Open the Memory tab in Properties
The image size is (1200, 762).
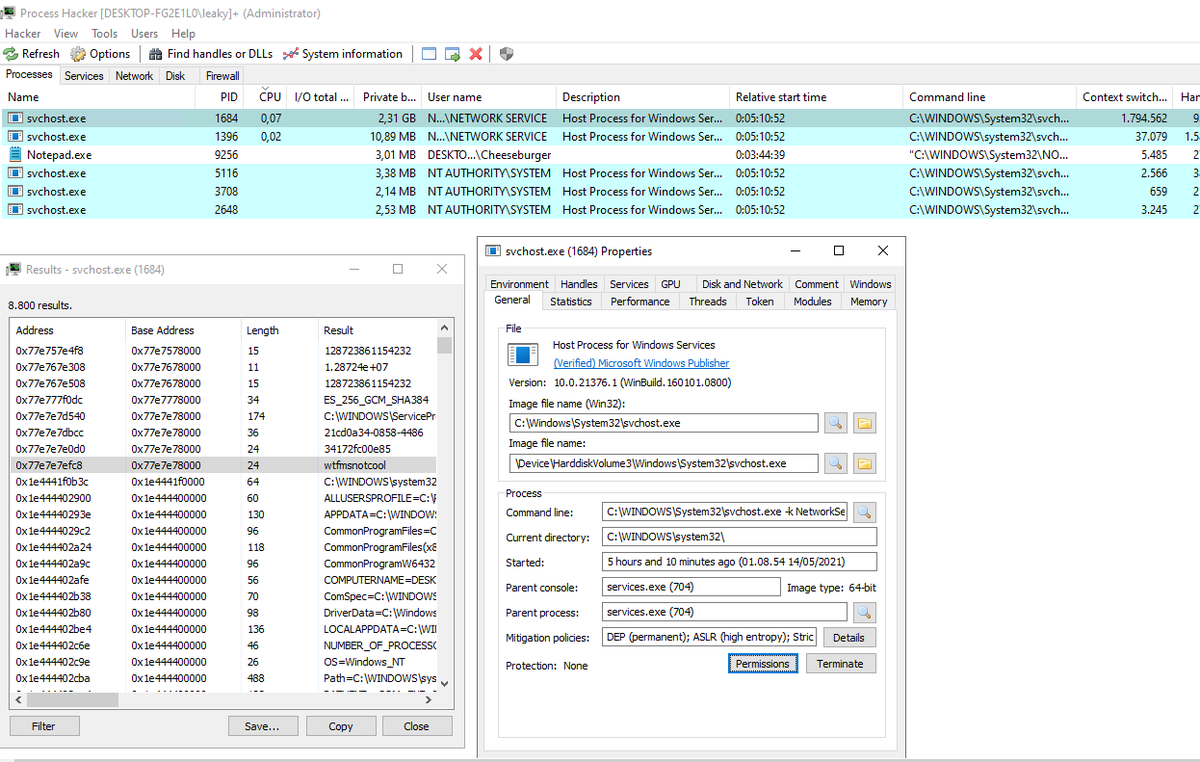point(868,301)
